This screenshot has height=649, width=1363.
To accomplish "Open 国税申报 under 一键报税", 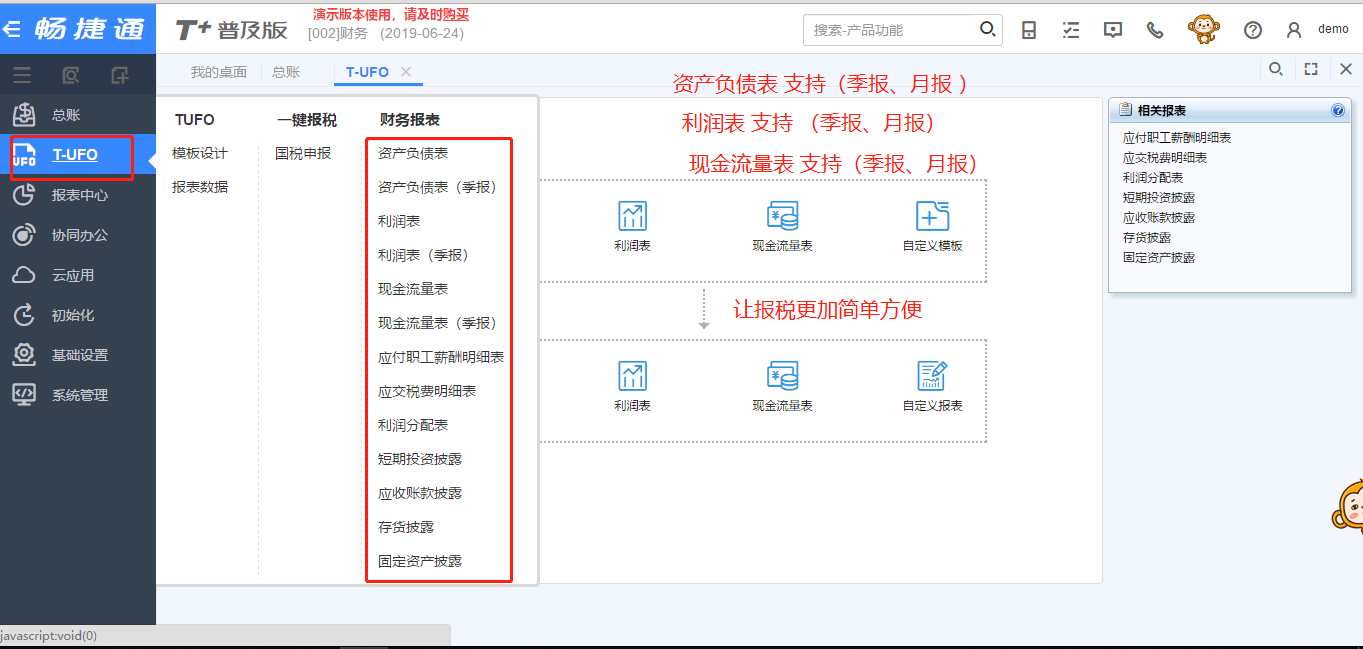I will 303,153.
